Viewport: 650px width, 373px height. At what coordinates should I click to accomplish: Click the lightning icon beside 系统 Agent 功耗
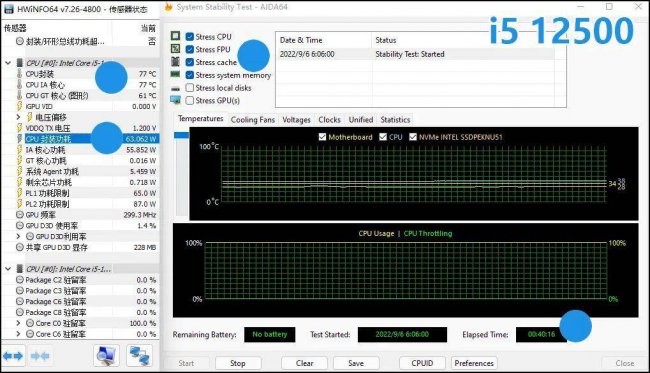(19, 171)
